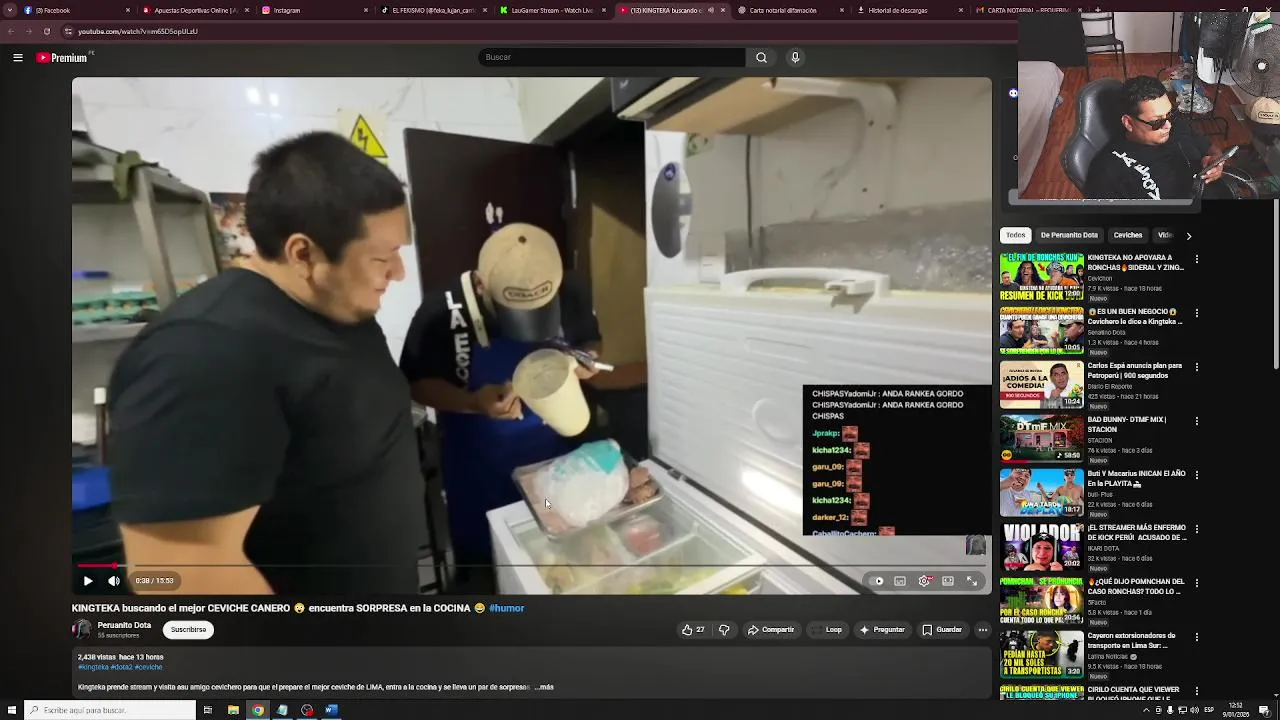The image size is (1280, 720).
Task: Reload the page in browser
Action: (x=46, y=31)
